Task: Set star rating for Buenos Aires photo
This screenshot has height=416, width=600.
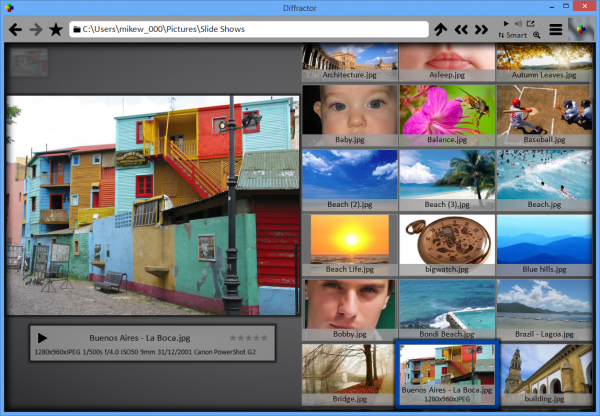Action: 248,338
